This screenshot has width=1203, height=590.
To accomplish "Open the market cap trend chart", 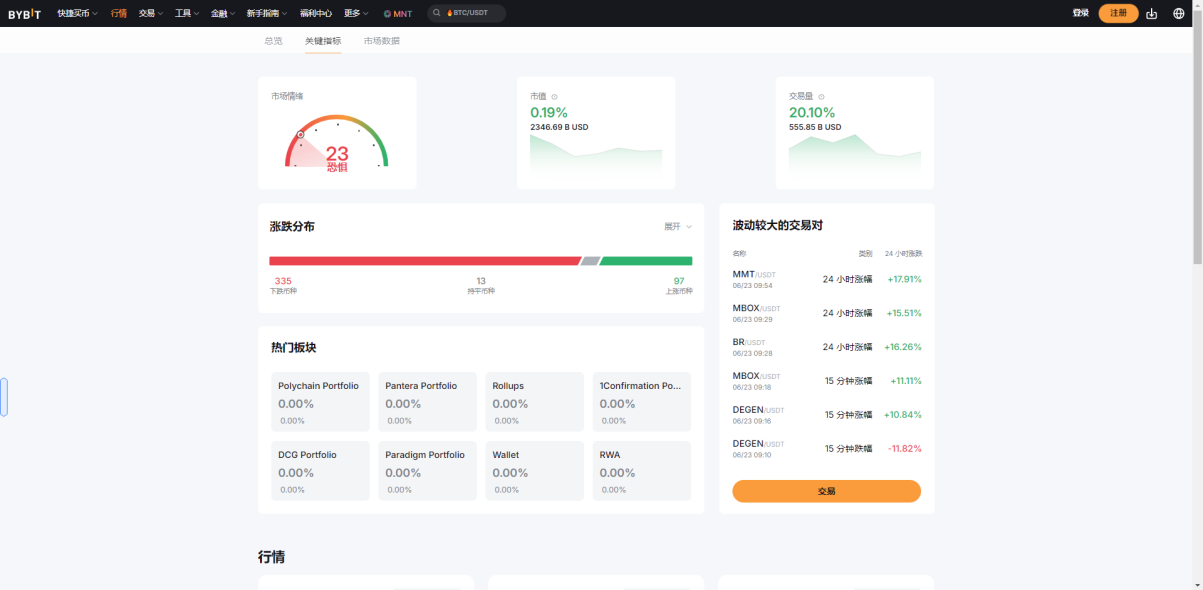I will pos(596,158).
